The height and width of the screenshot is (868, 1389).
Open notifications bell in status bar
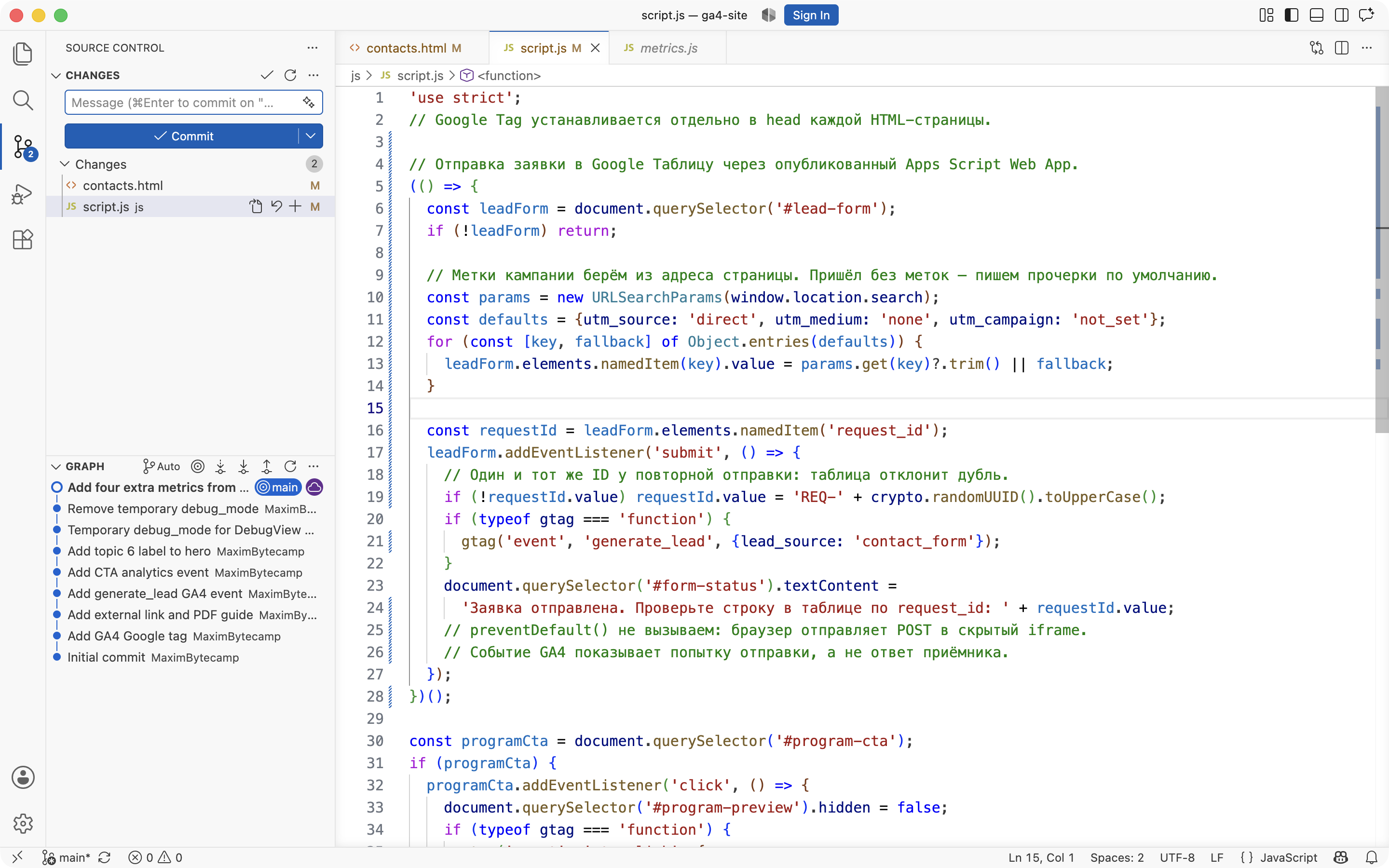point(1371,857)
